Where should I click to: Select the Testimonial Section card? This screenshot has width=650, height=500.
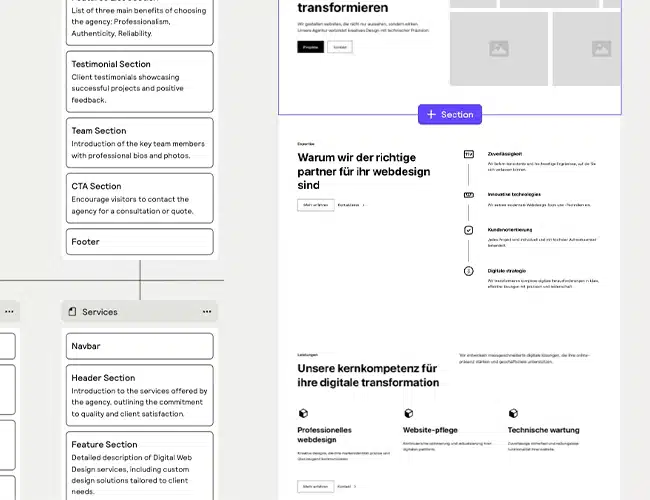(140, 82)
